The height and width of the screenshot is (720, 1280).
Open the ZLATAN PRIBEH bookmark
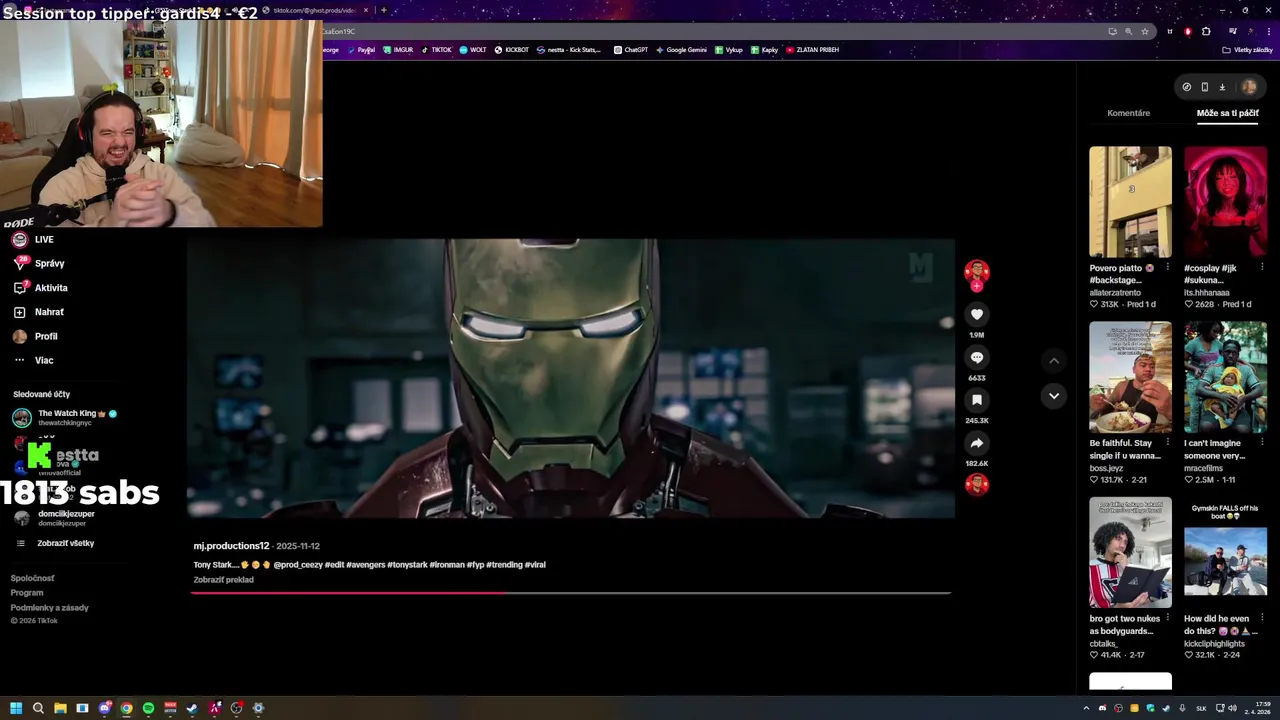pos(812,50)
